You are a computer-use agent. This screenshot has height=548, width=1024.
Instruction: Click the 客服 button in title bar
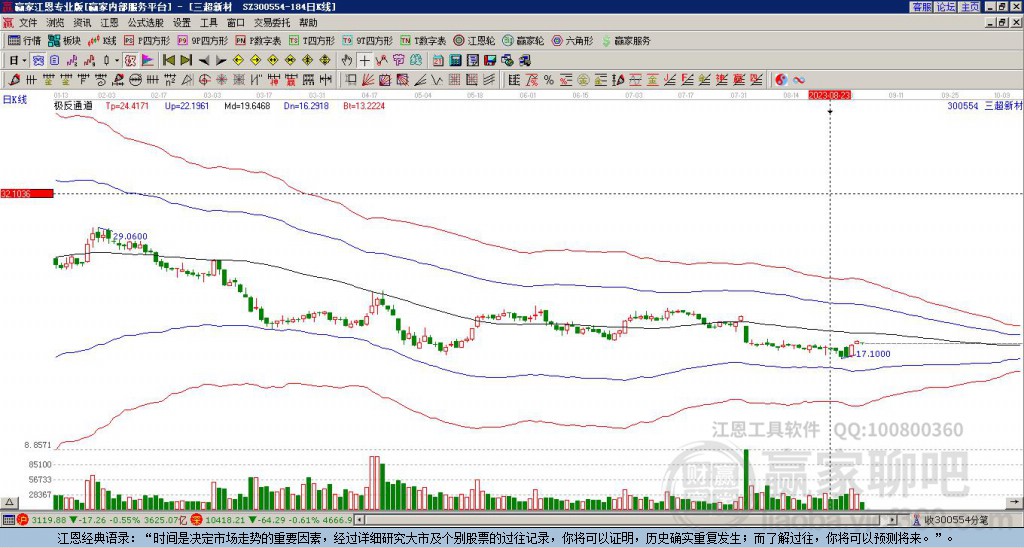pos(921,6)
